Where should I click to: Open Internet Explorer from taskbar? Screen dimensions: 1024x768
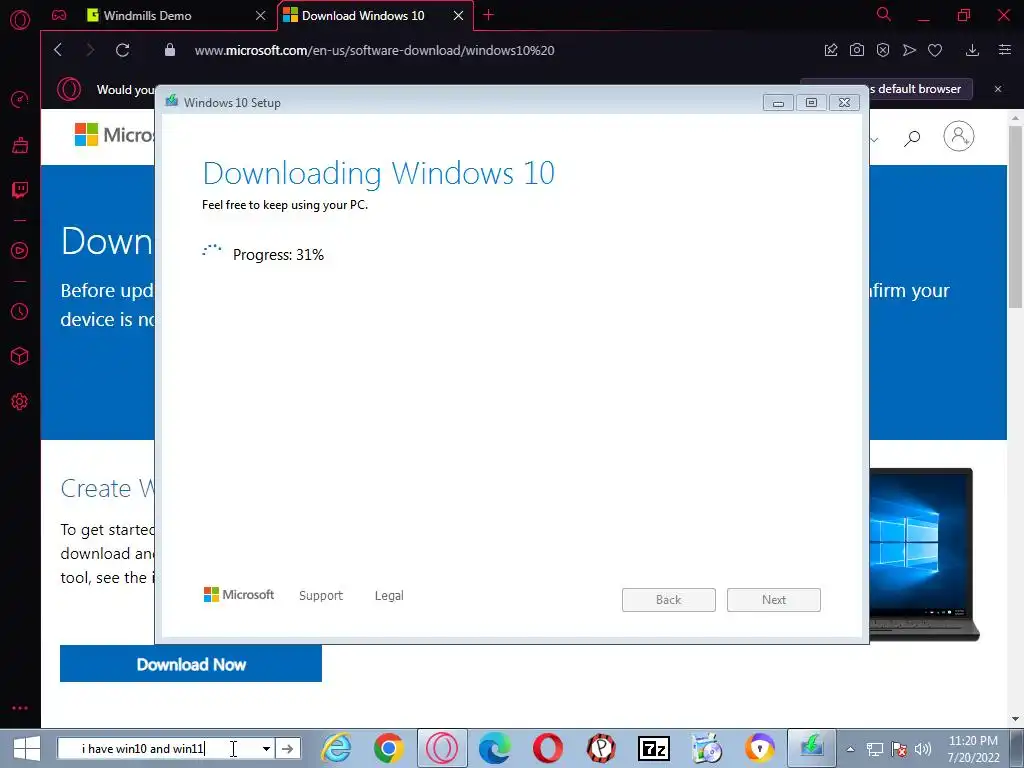tap(336, 748)
